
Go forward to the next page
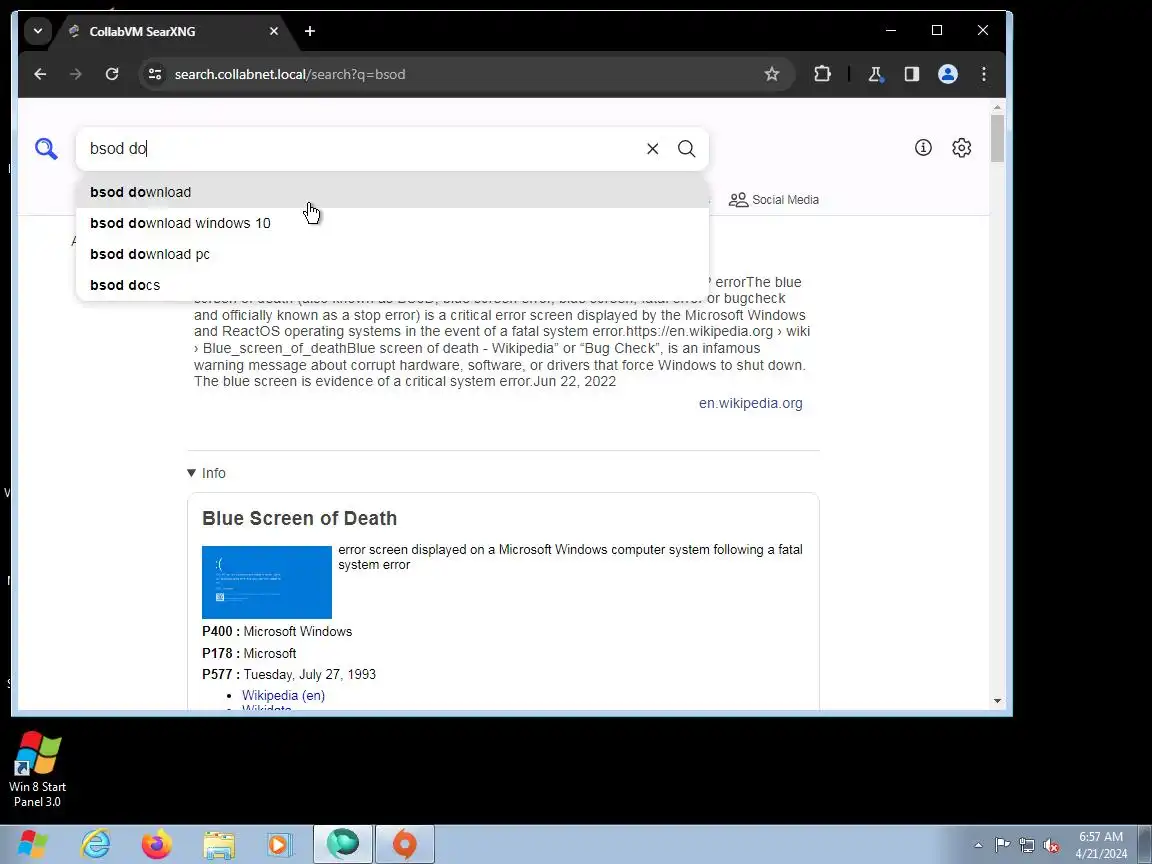click(x=76, y=74)
